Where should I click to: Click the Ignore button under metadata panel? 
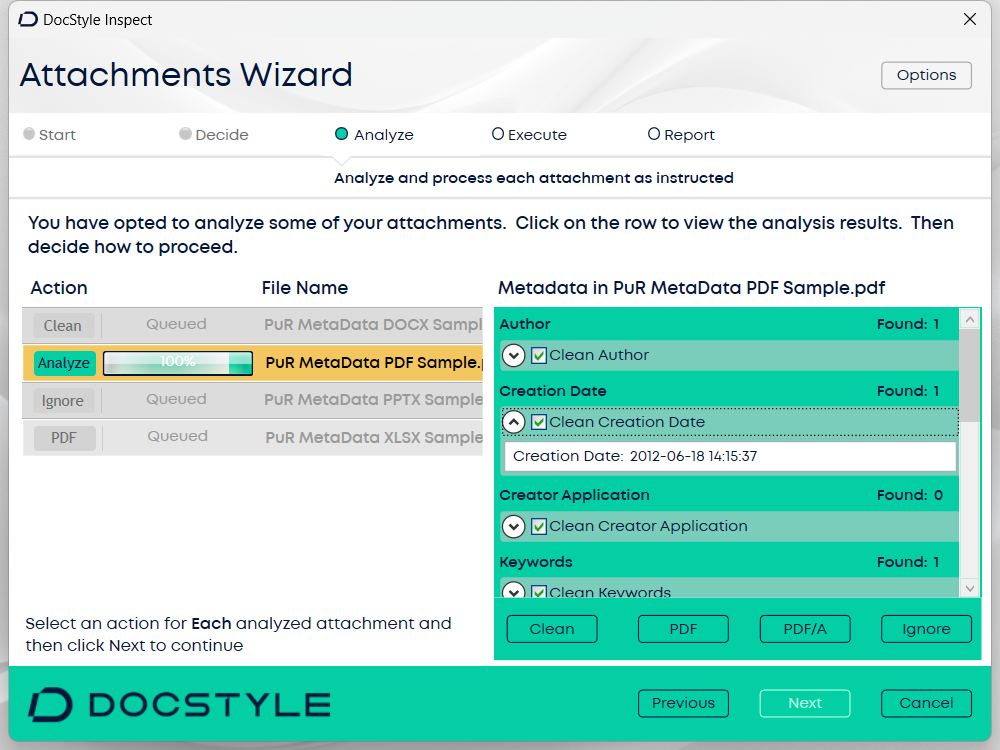[x=926, y=629]
